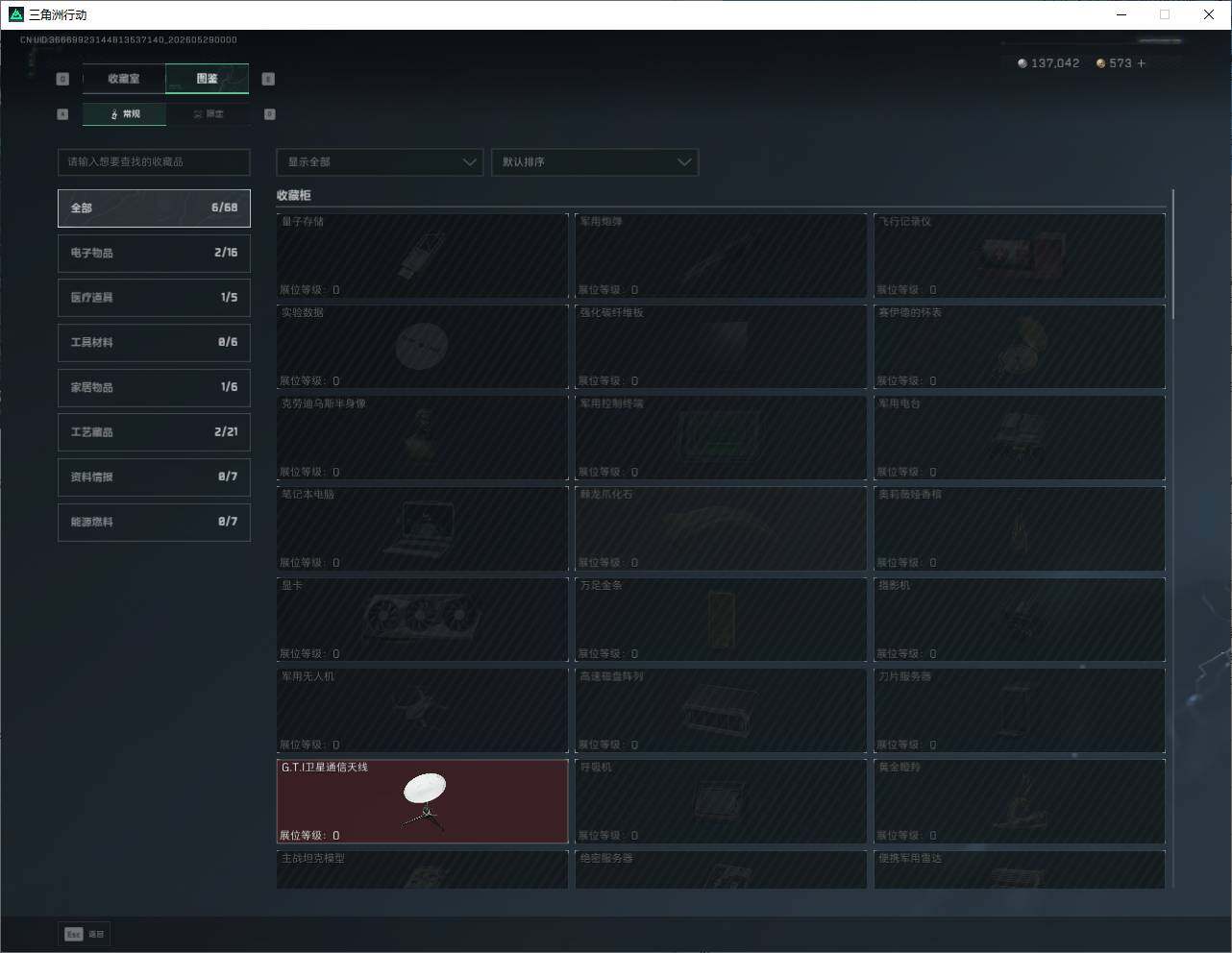Open the 摄影机 collectible card
1232x953 pixels.
coord(1020,620)
